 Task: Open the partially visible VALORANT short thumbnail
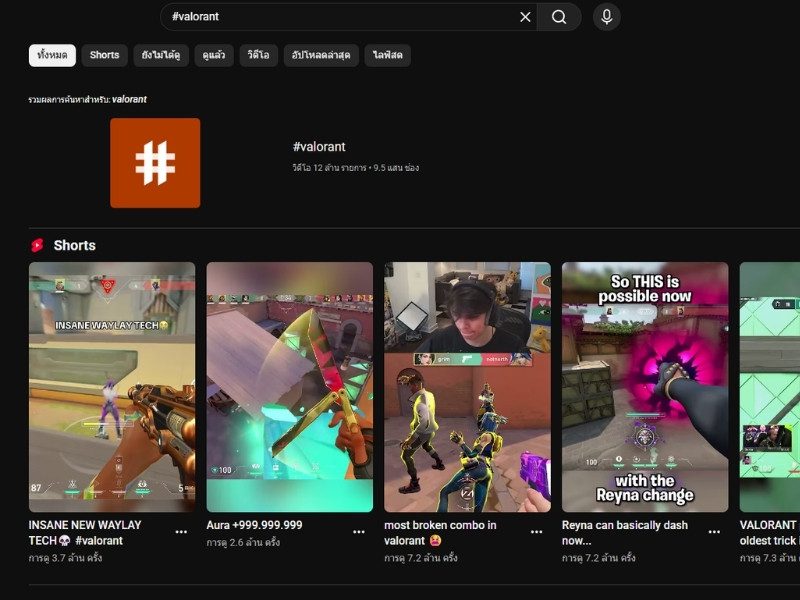point(770,387)
